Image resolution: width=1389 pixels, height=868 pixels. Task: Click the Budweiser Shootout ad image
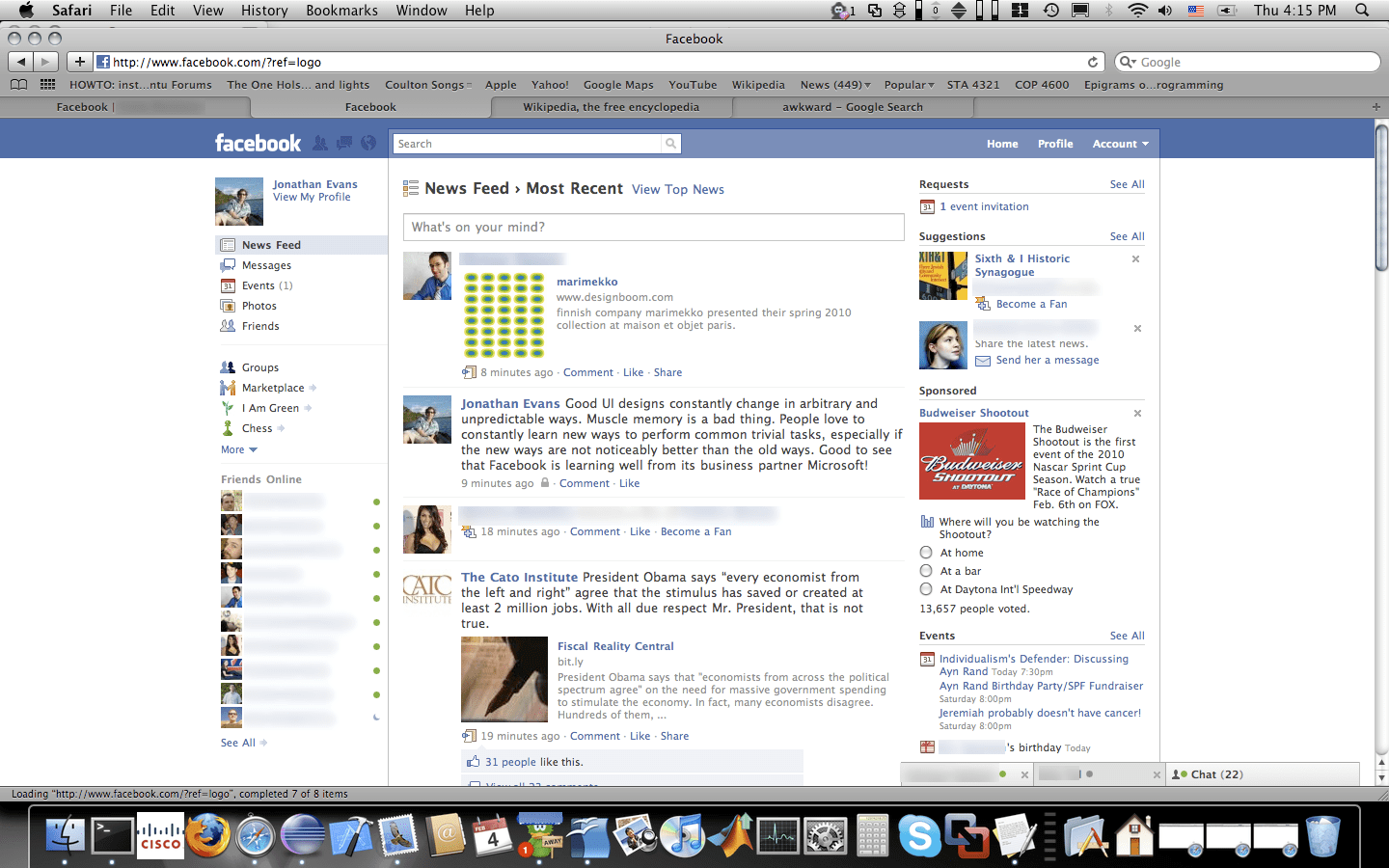coord(972,461)
